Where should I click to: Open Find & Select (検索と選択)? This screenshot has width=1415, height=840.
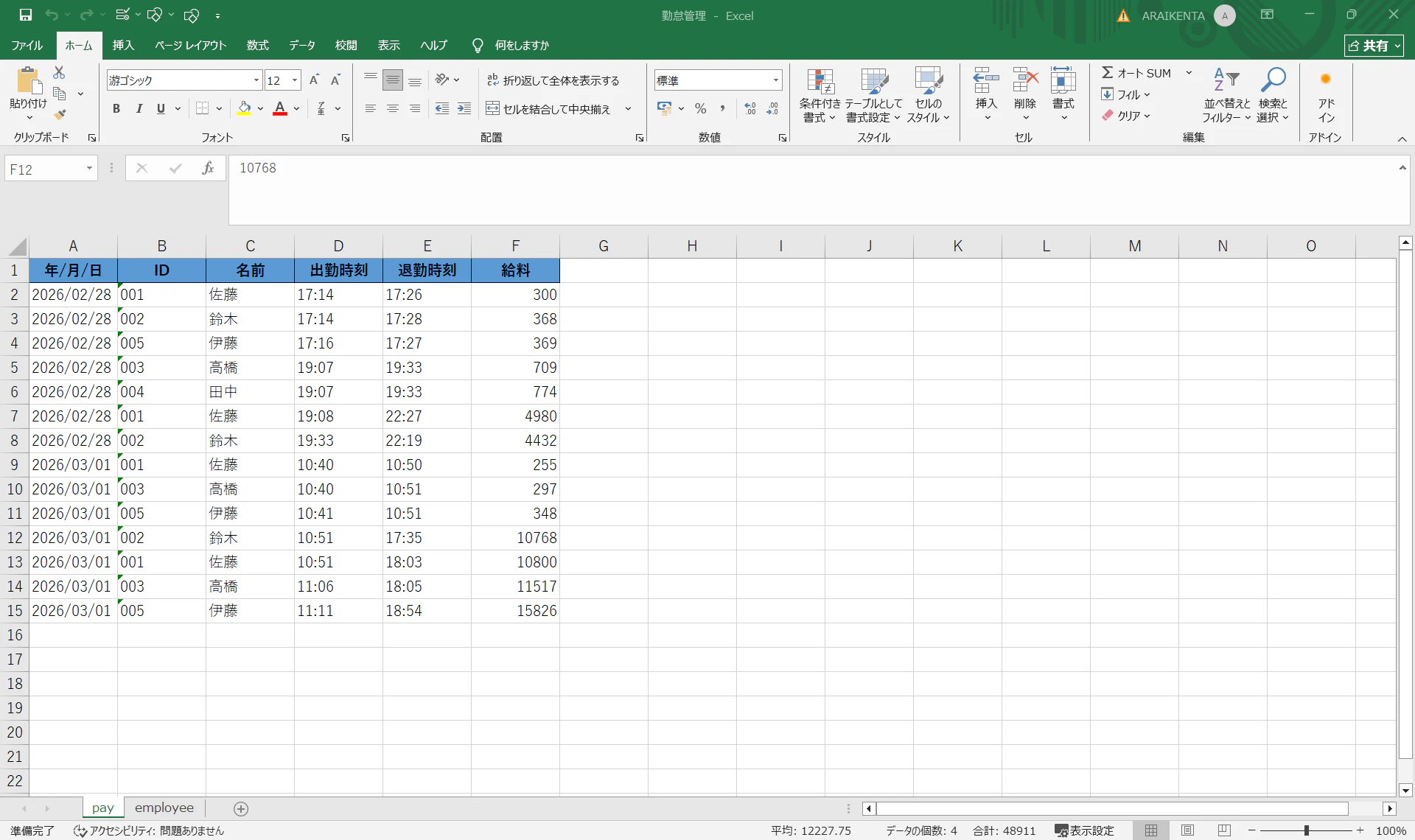[x=1273, y=96]
